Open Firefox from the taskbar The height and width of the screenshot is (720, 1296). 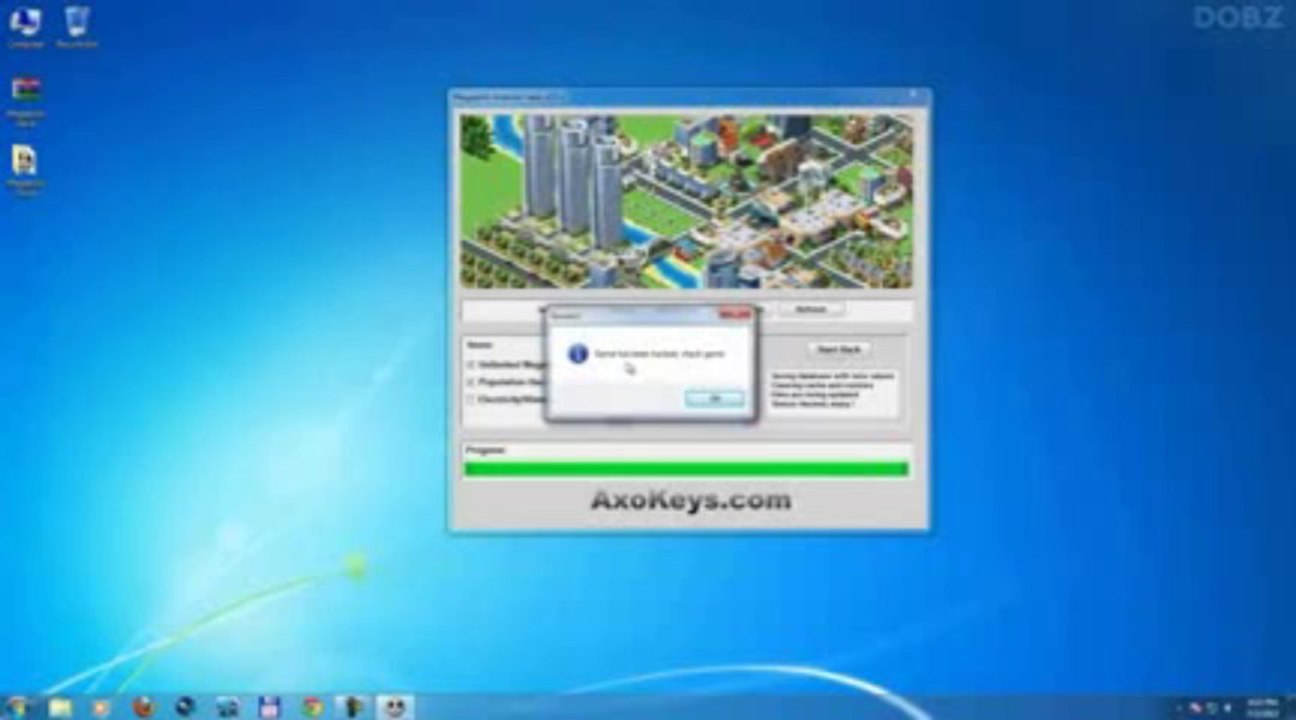[144, 707]
